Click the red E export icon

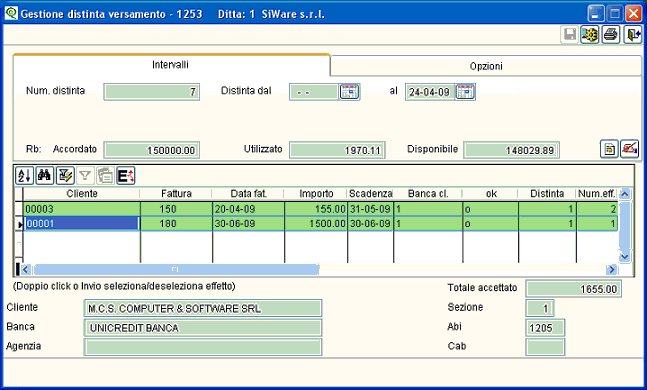coord(126,176)
